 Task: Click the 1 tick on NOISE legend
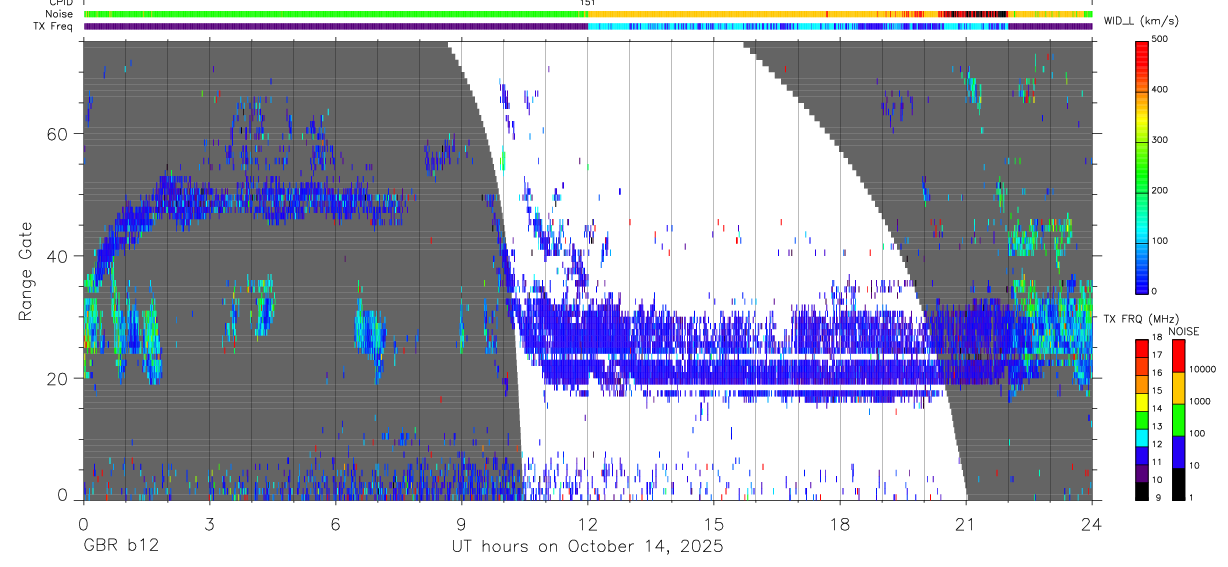coord(1190,499)
